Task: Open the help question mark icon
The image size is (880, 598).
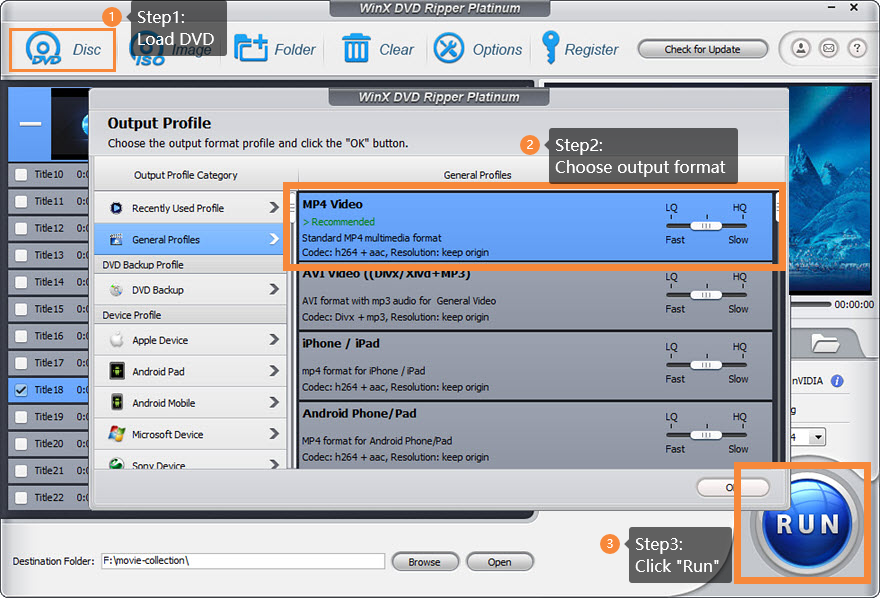Action: tap(856, 48)
